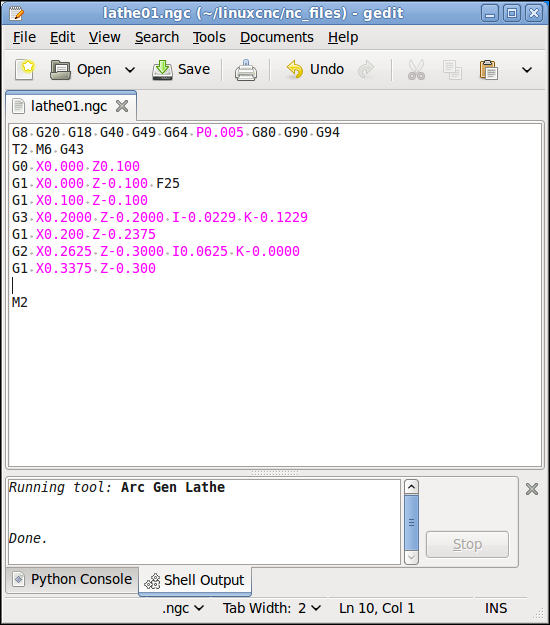The height and width of the screenshot is (625, 550).
Task: Open the File menu
Action: click(x=24, y=37)
